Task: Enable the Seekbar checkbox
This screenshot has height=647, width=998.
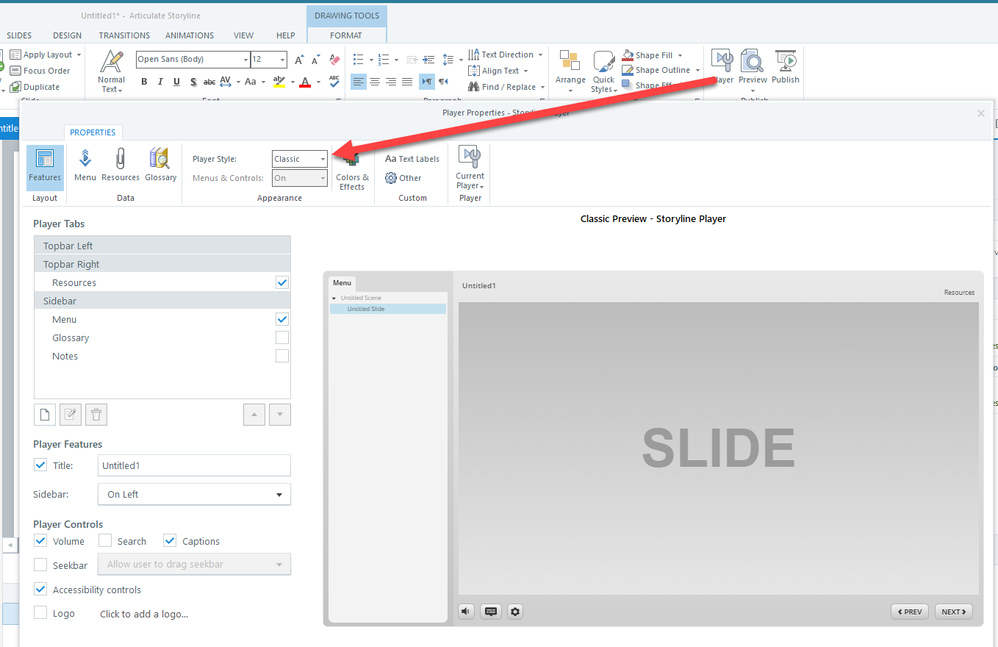Action: 41,565
